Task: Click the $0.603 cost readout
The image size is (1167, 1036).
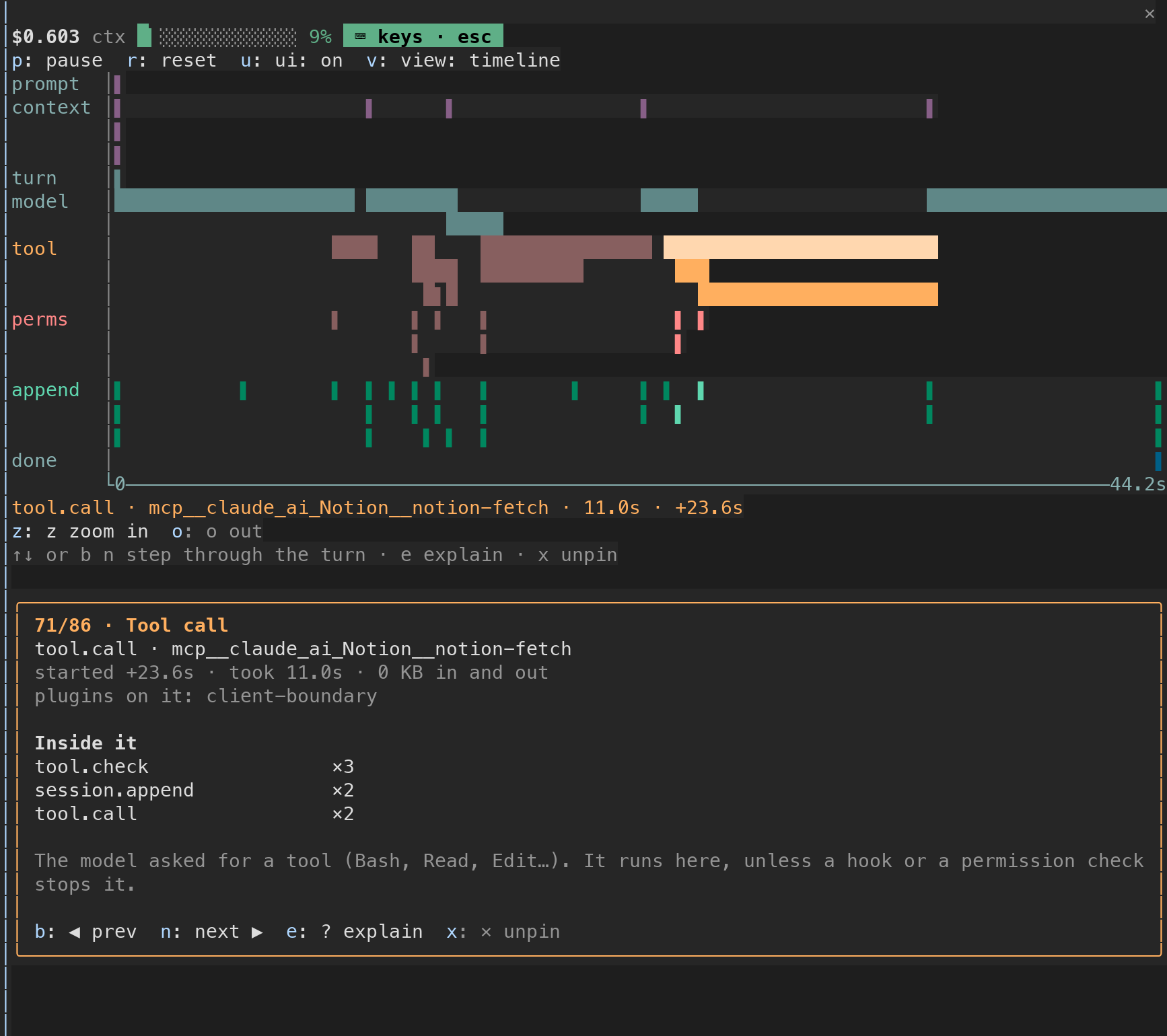Action: 46,36
